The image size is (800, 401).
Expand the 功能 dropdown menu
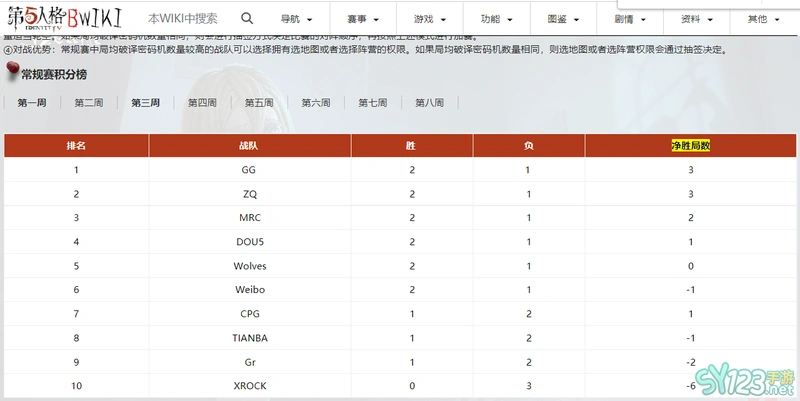click(496, 19)
